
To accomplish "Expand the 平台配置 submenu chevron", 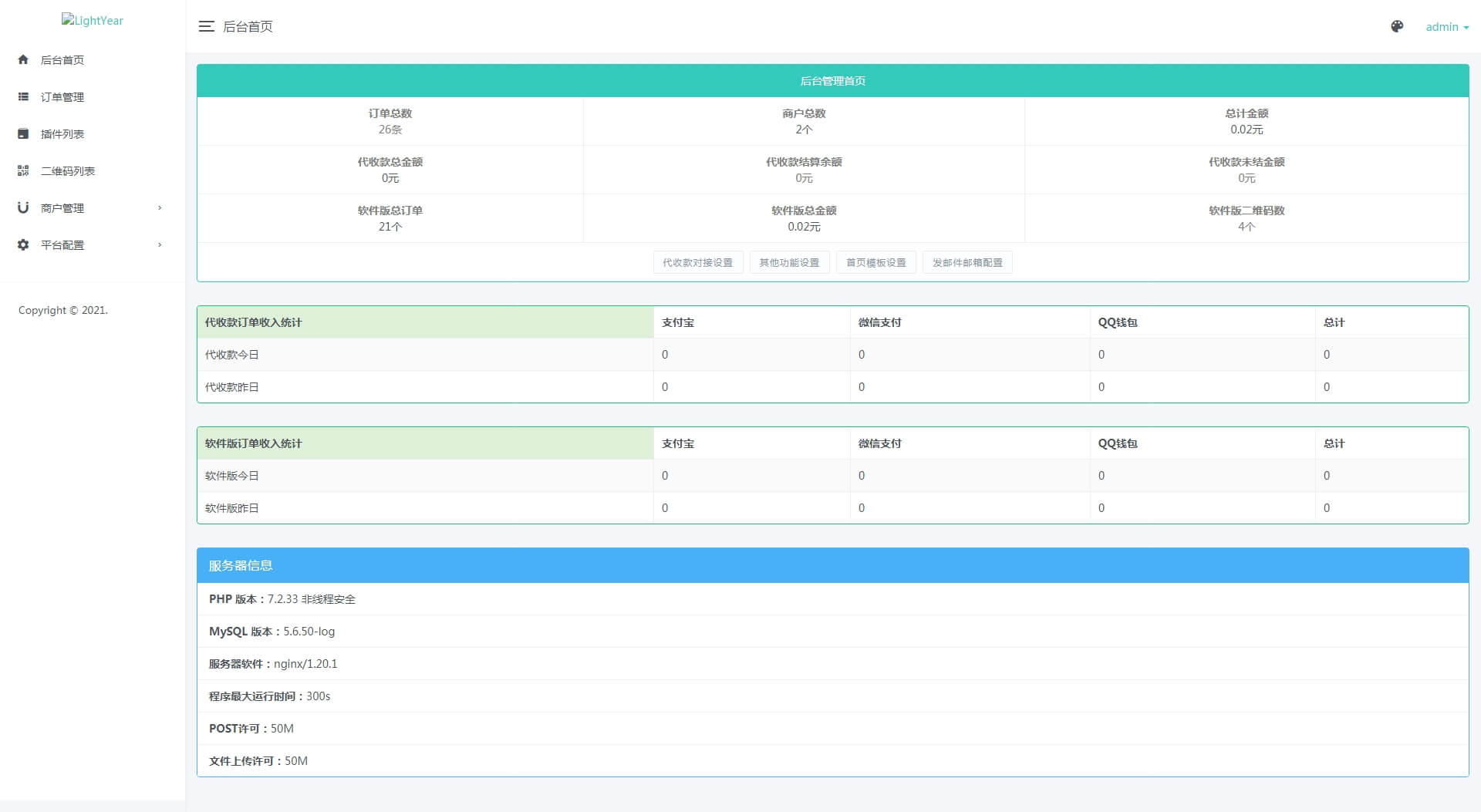I will click(x=160, y=244).
